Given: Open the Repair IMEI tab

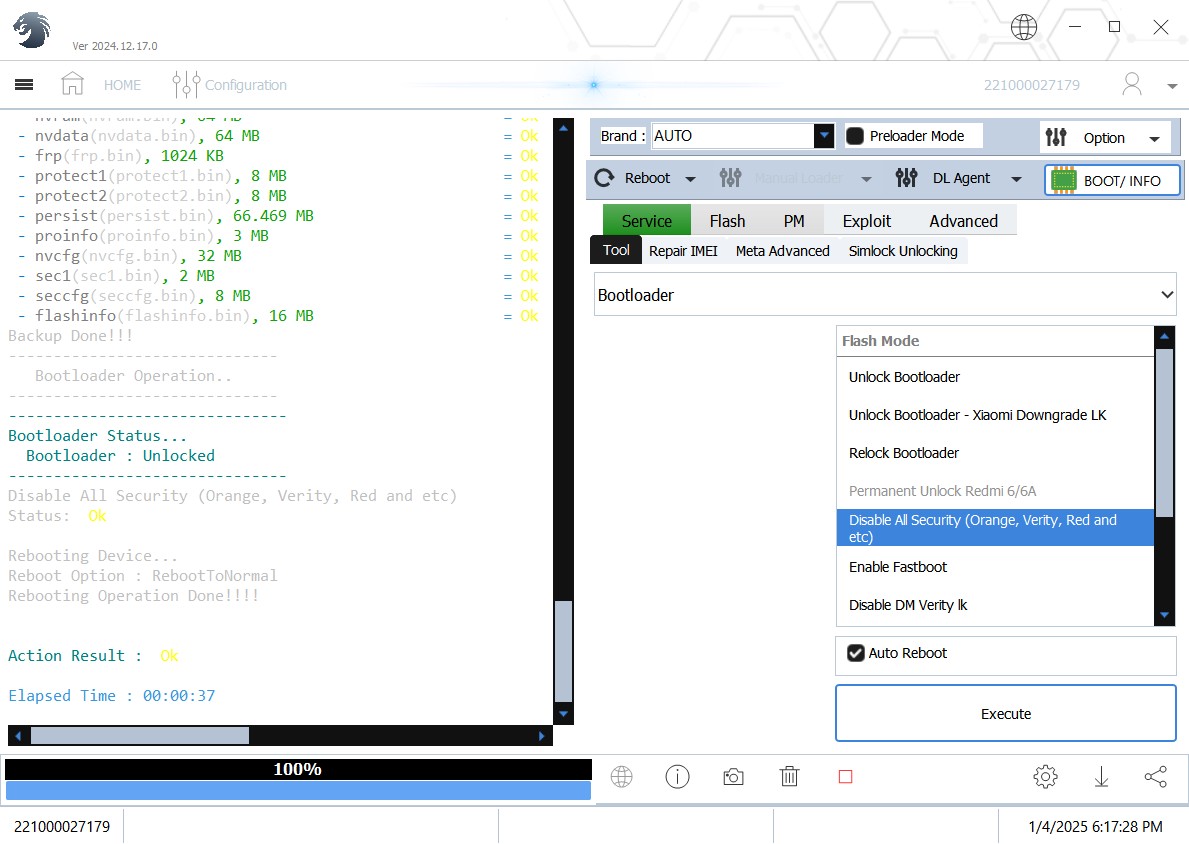Looking at the screenshot, I should click(x=683, y=251).
